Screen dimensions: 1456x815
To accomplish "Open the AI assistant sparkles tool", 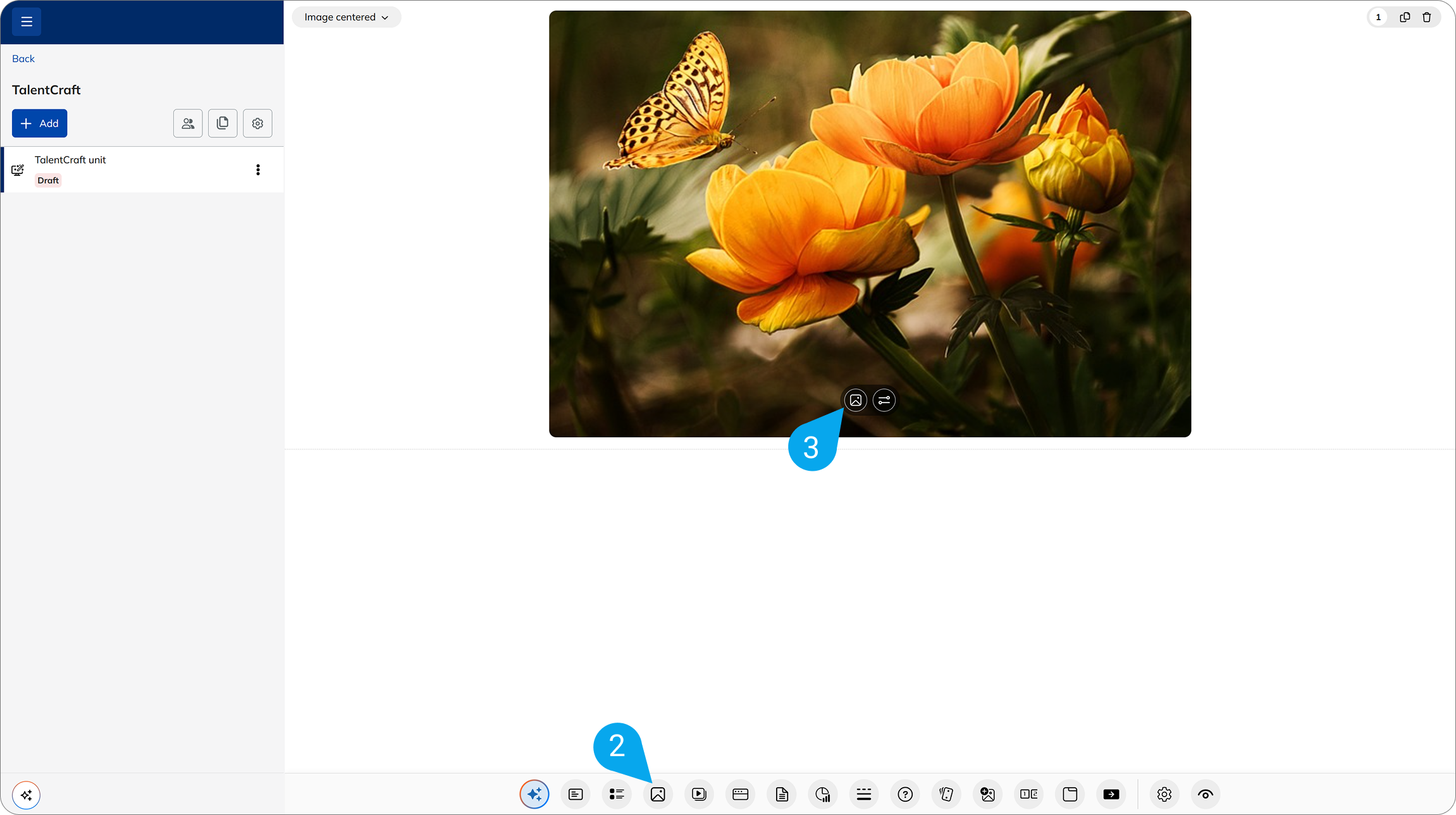I will (x=534, y=794).
